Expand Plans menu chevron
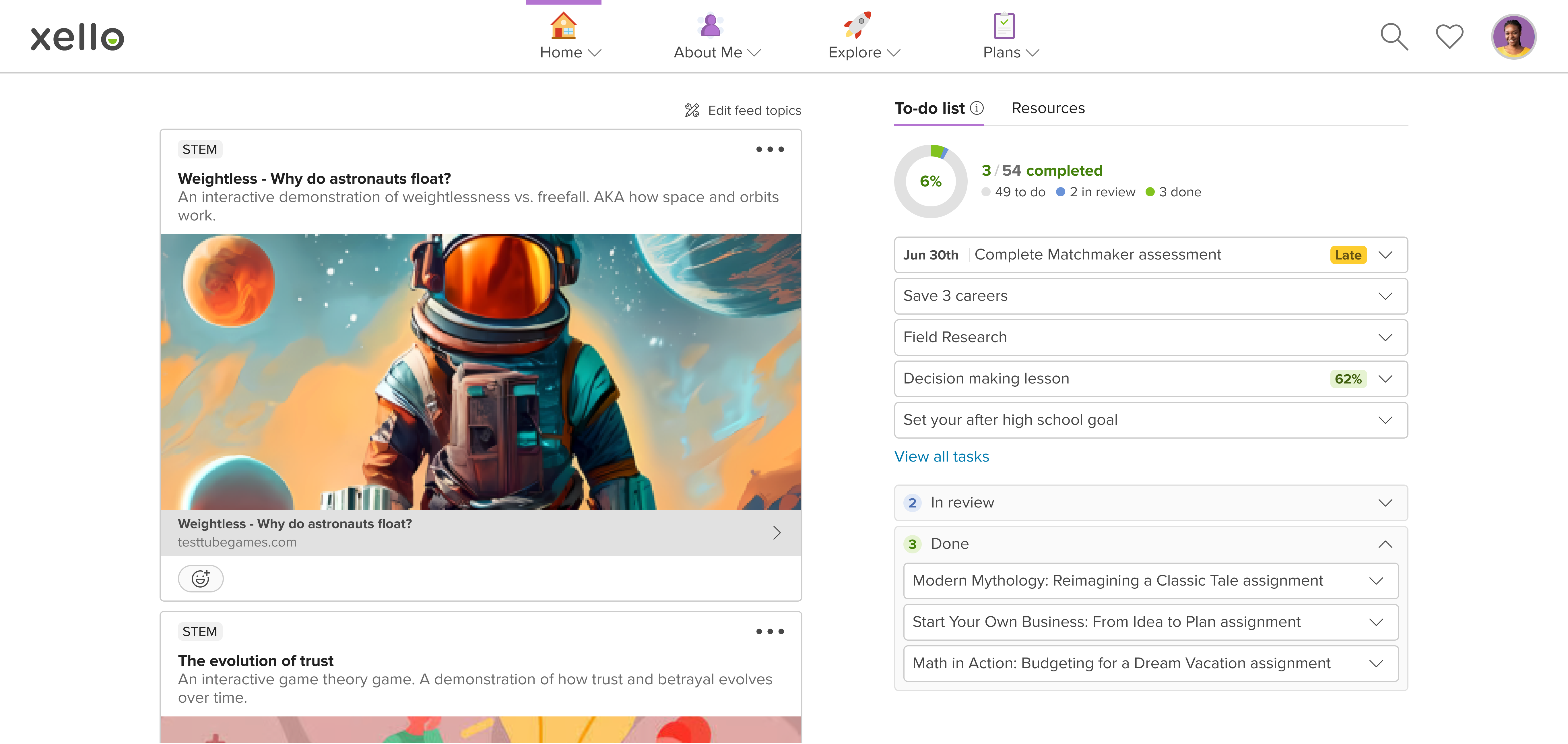Image resolution: width=1568 pixels, height=744 pixels. tap(1032, 53)
